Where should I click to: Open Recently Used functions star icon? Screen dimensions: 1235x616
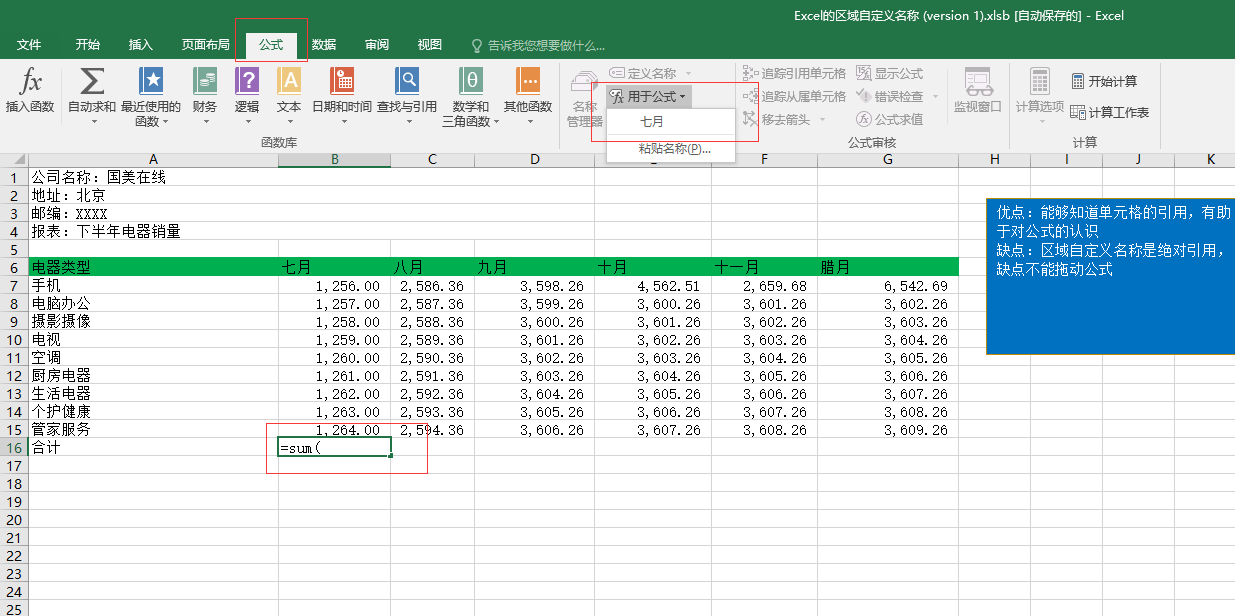click(x=151, y=83)
